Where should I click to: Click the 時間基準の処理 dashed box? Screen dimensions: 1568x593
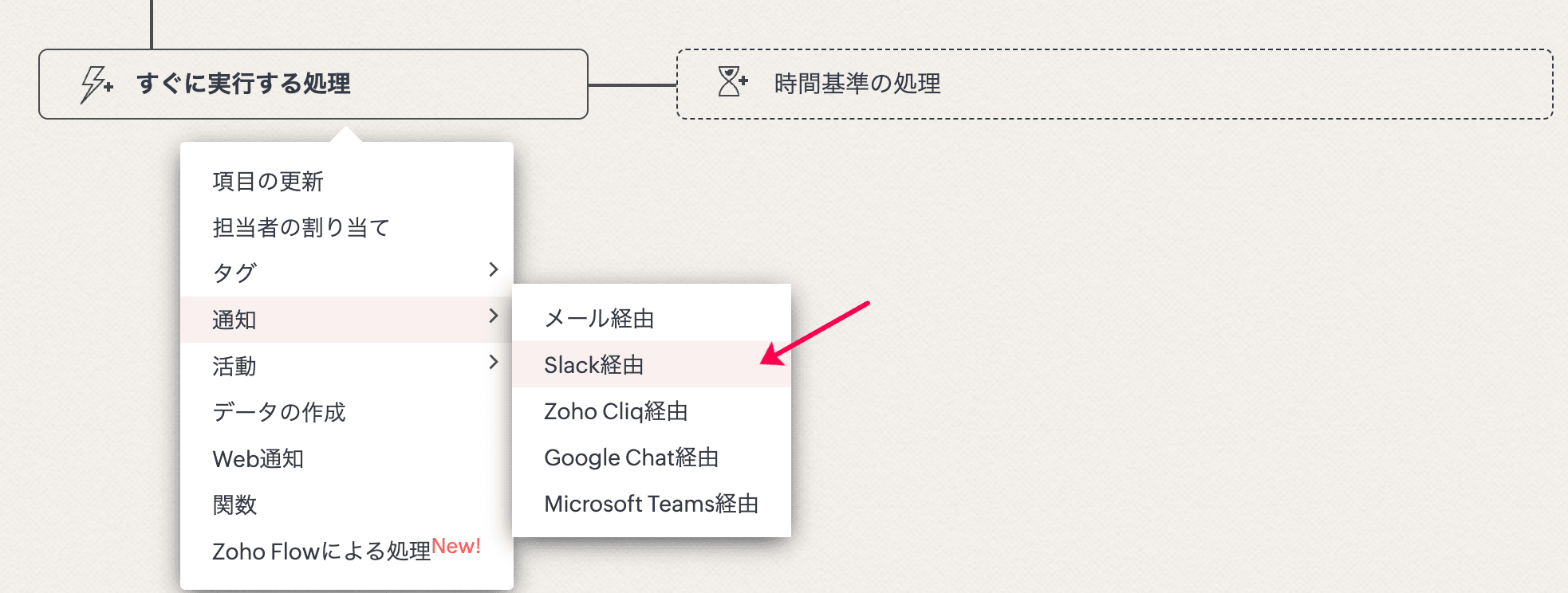[1113, 84]
